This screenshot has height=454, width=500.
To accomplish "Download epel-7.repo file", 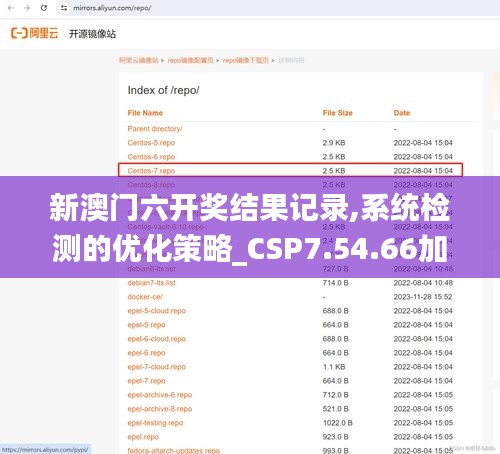I will click(x=146, y=381).
